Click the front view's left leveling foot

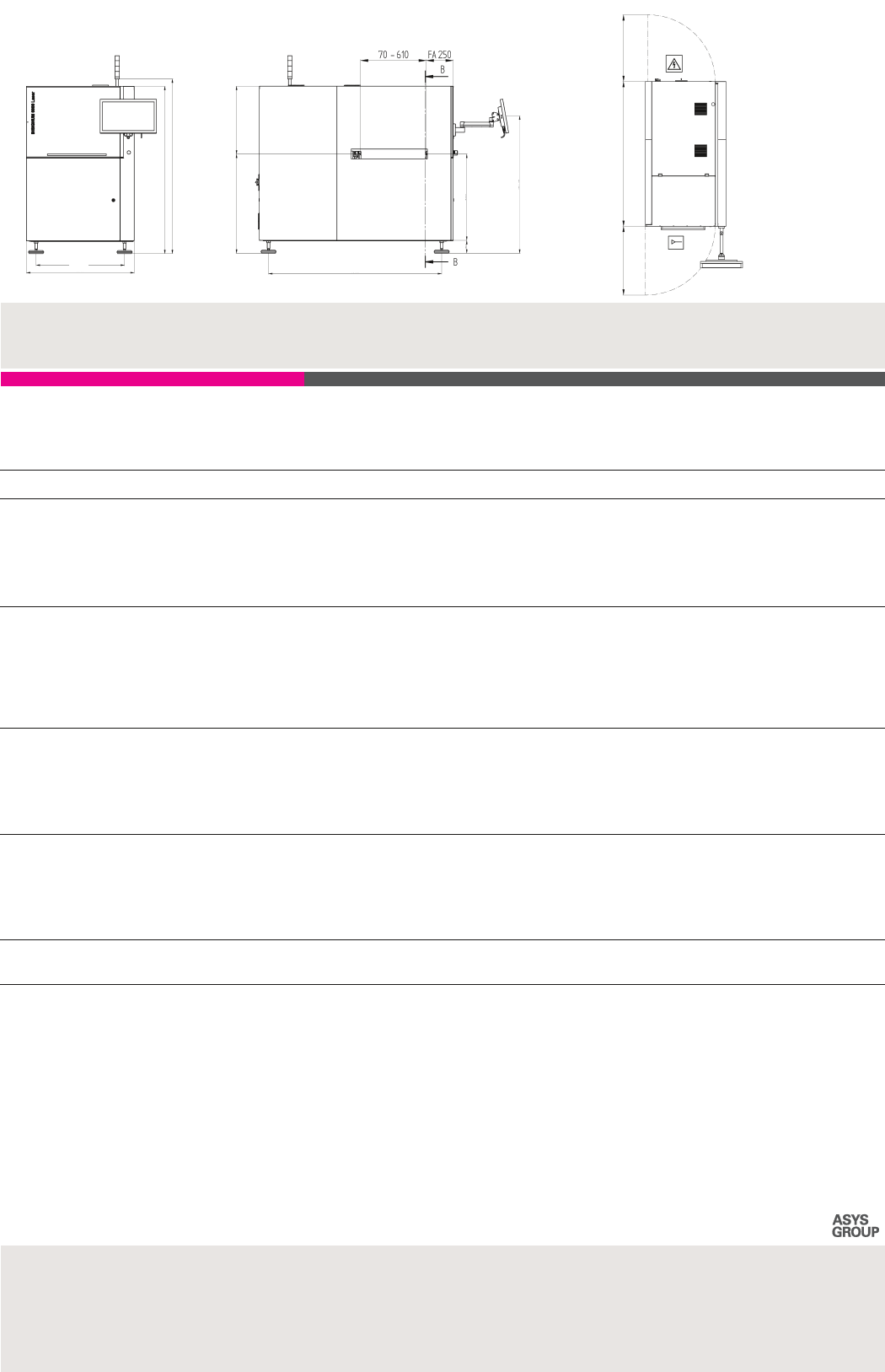coord(37,250)
